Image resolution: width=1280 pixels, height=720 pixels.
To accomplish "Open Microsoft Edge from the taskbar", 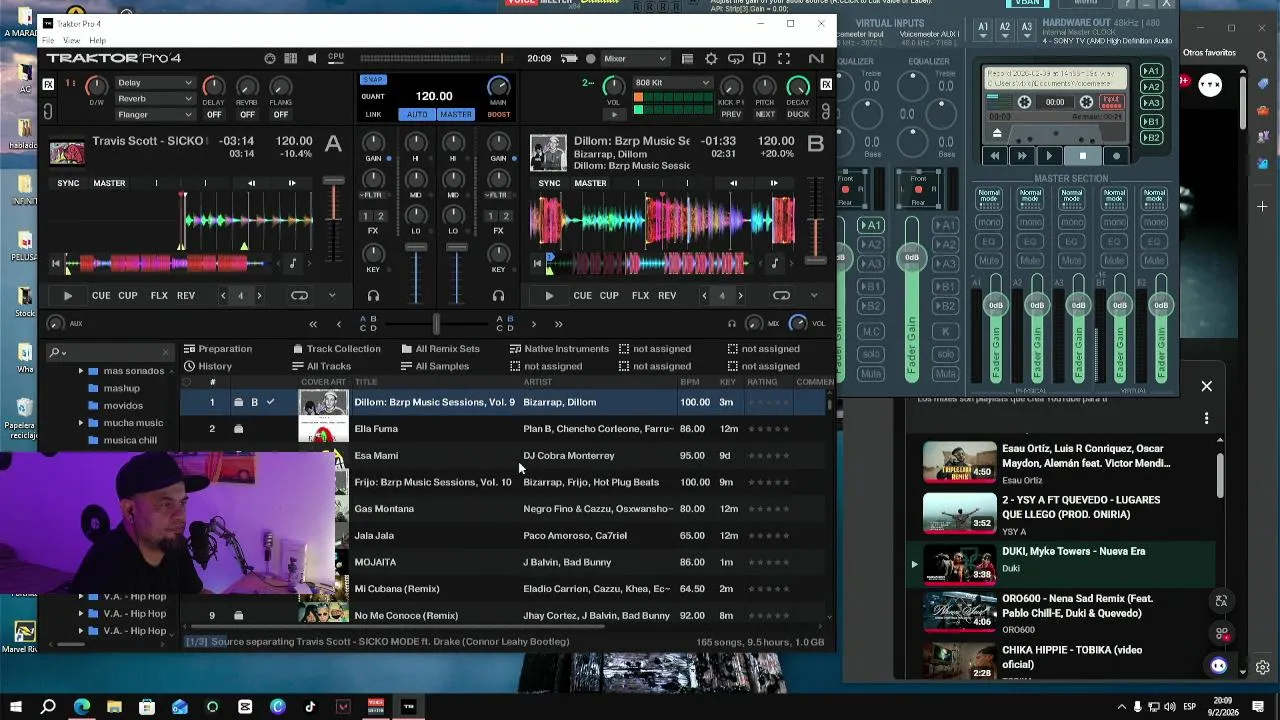I will (x=81, y=707).
